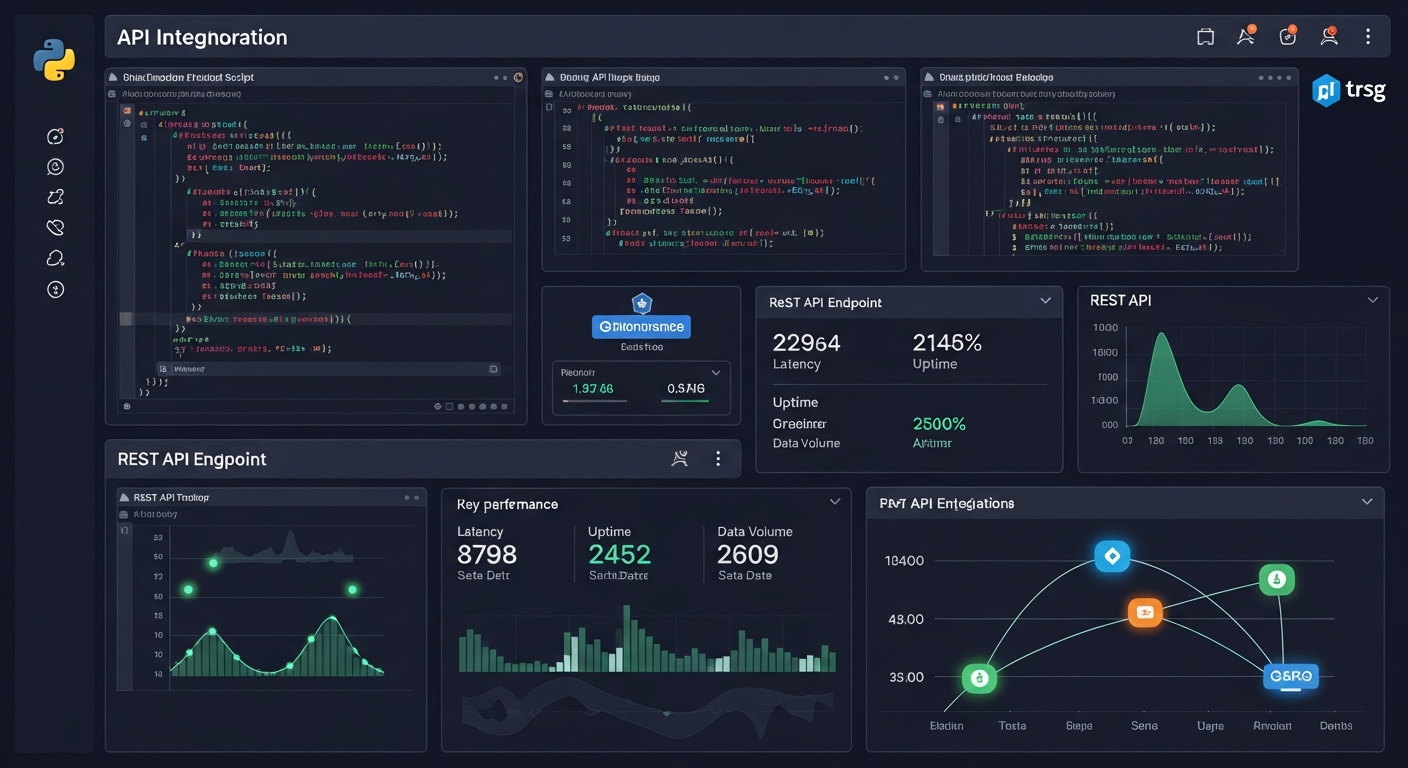The image size is (1408, 768).
Task: Click the blue hexagon trsg logo
Action: point(1326,90)
